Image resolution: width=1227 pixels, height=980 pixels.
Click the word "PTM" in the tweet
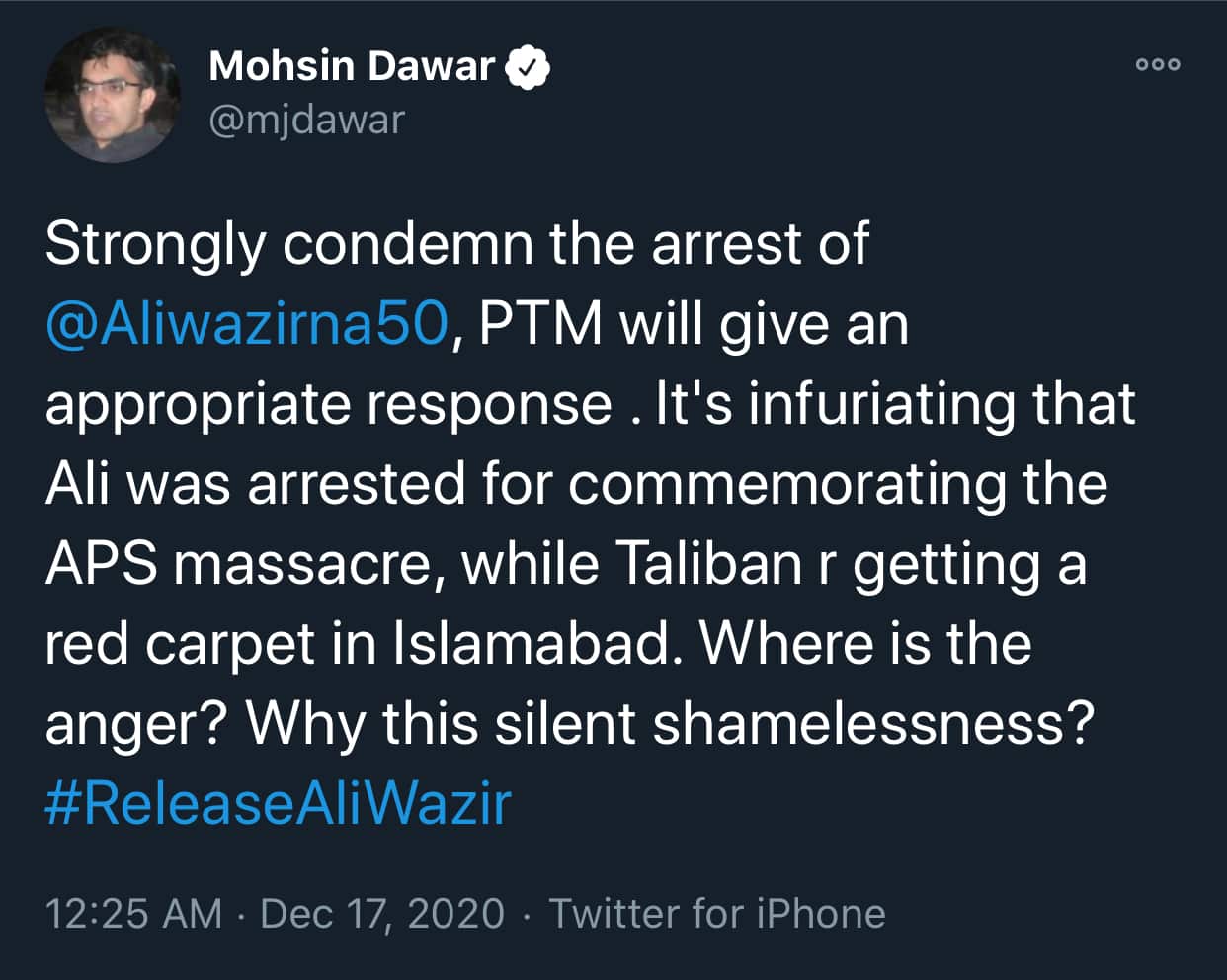tap(540, 325)
